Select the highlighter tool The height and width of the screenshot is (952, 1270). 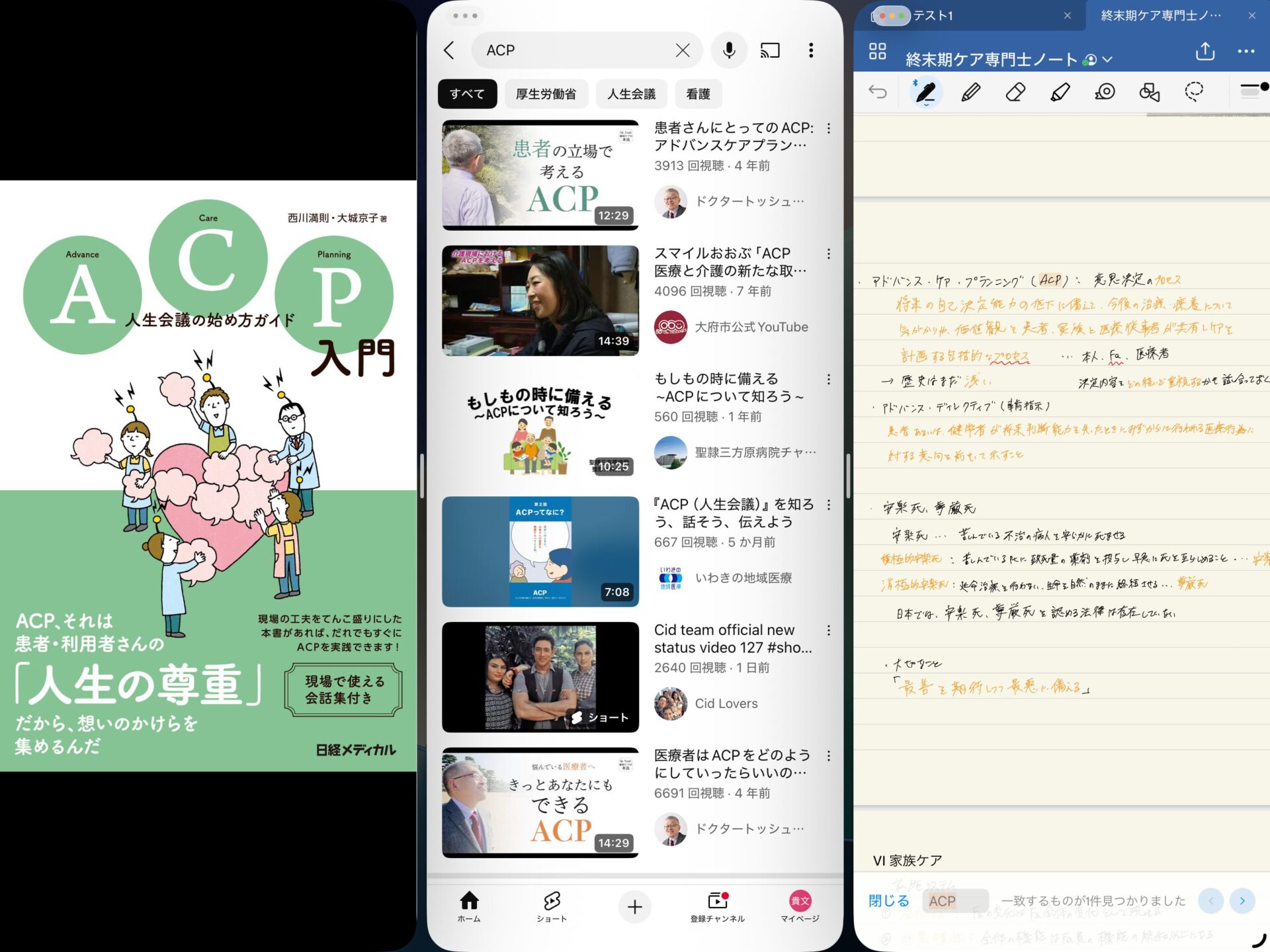click(1060, 92)
